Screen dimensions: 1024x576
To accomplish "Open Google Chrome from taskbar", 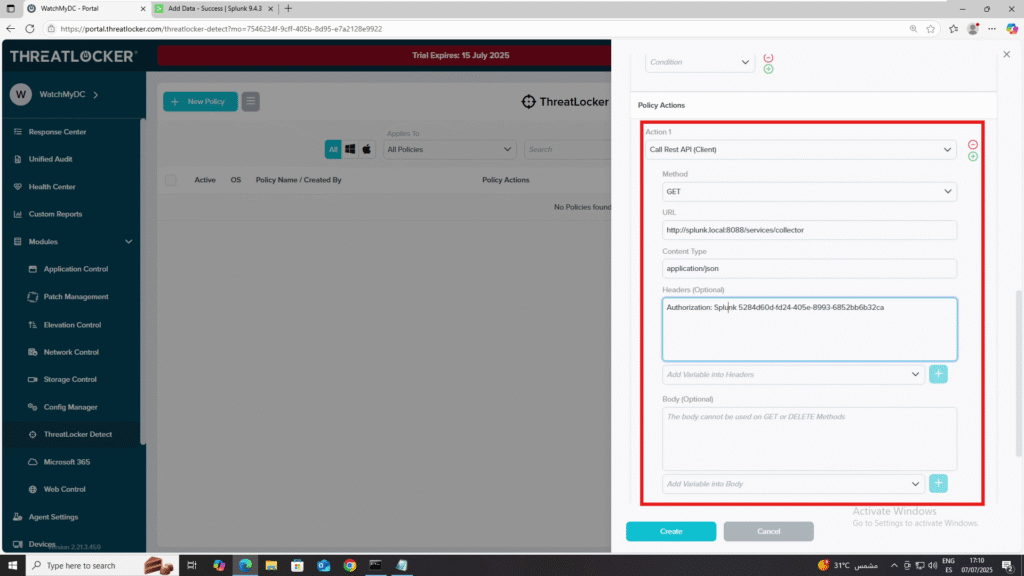I will pyautogui.click(x=350, y=566).
